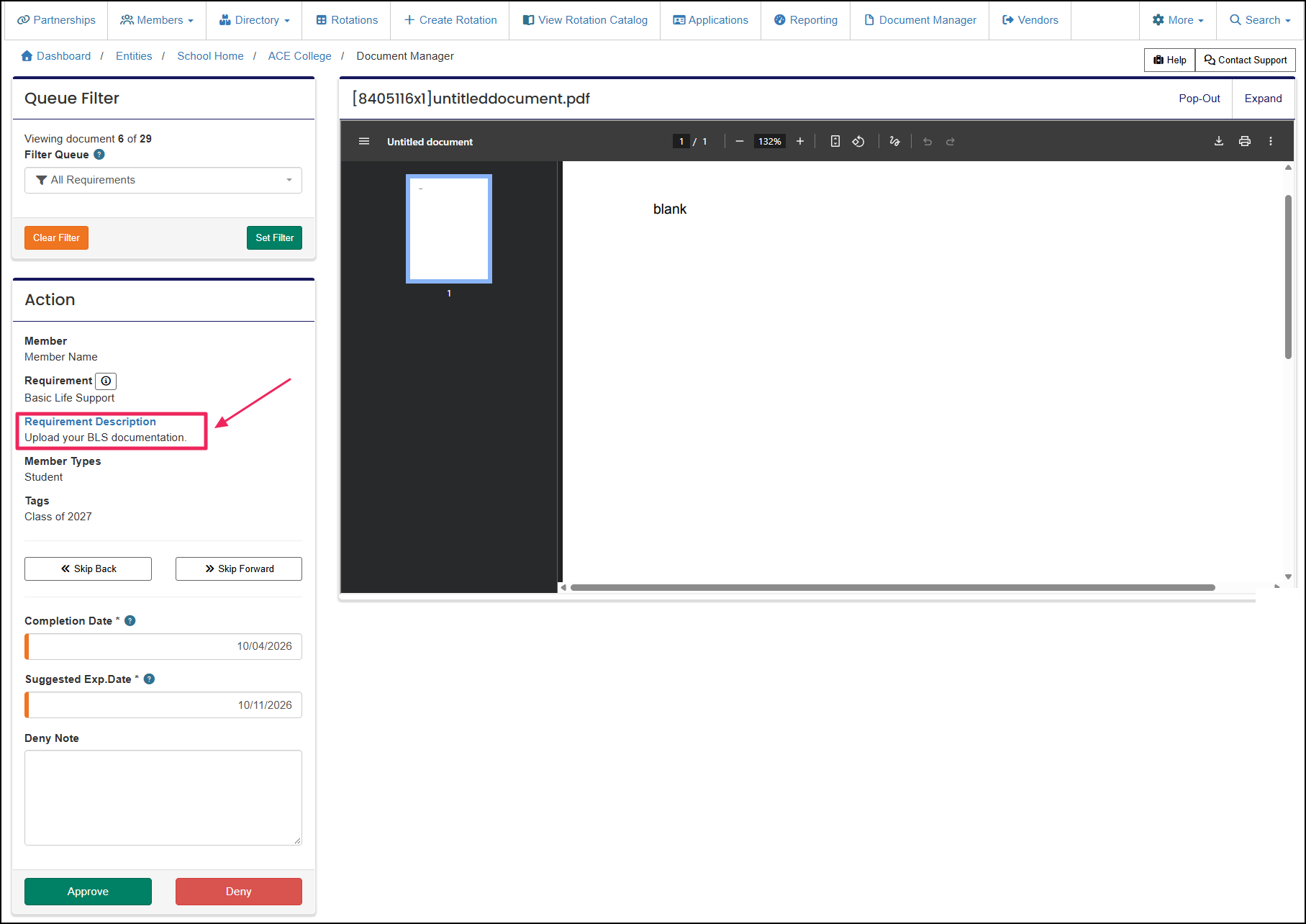Print the PDF document
The width and height of the screenshot is (1306, 924).
pyautogui.click(x=1245, y=141)
